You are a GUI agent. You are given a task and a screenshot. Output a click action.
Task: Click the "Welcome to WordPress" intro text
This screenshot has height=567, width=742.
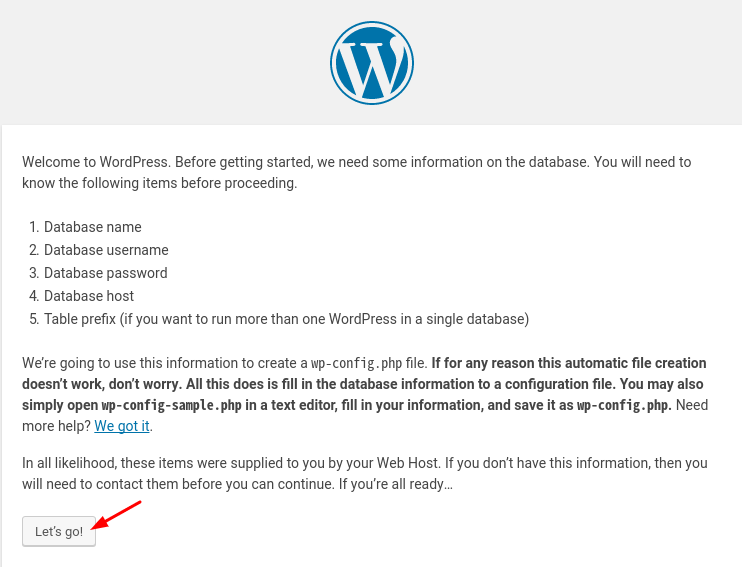click(x=356, y=172)
